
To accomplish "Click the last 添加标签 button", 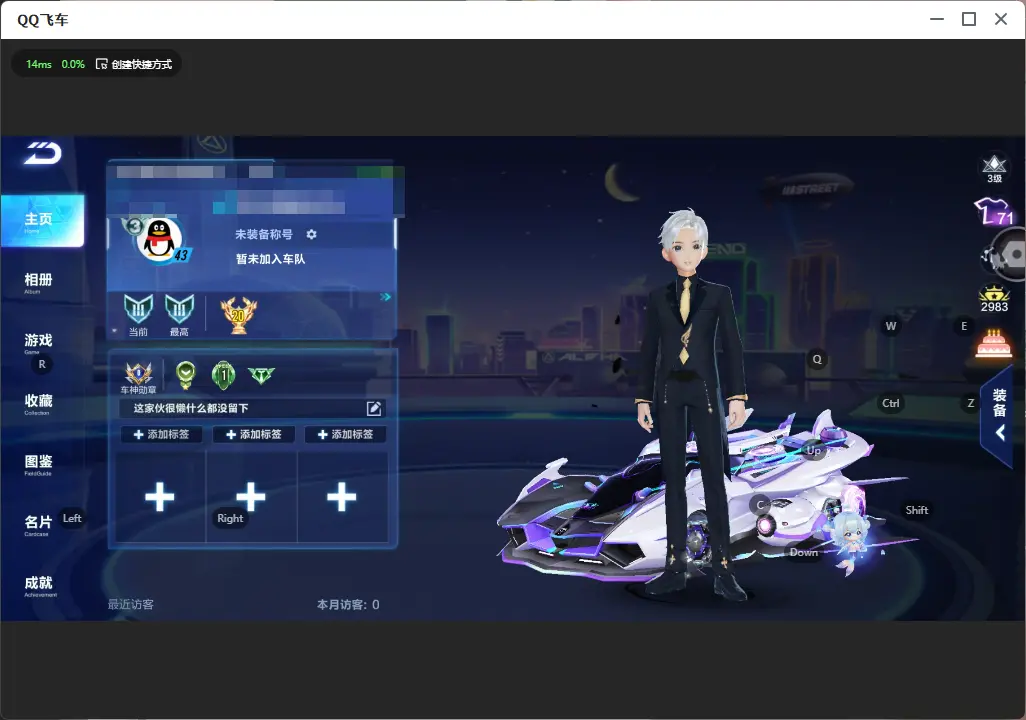I will 345,435.
